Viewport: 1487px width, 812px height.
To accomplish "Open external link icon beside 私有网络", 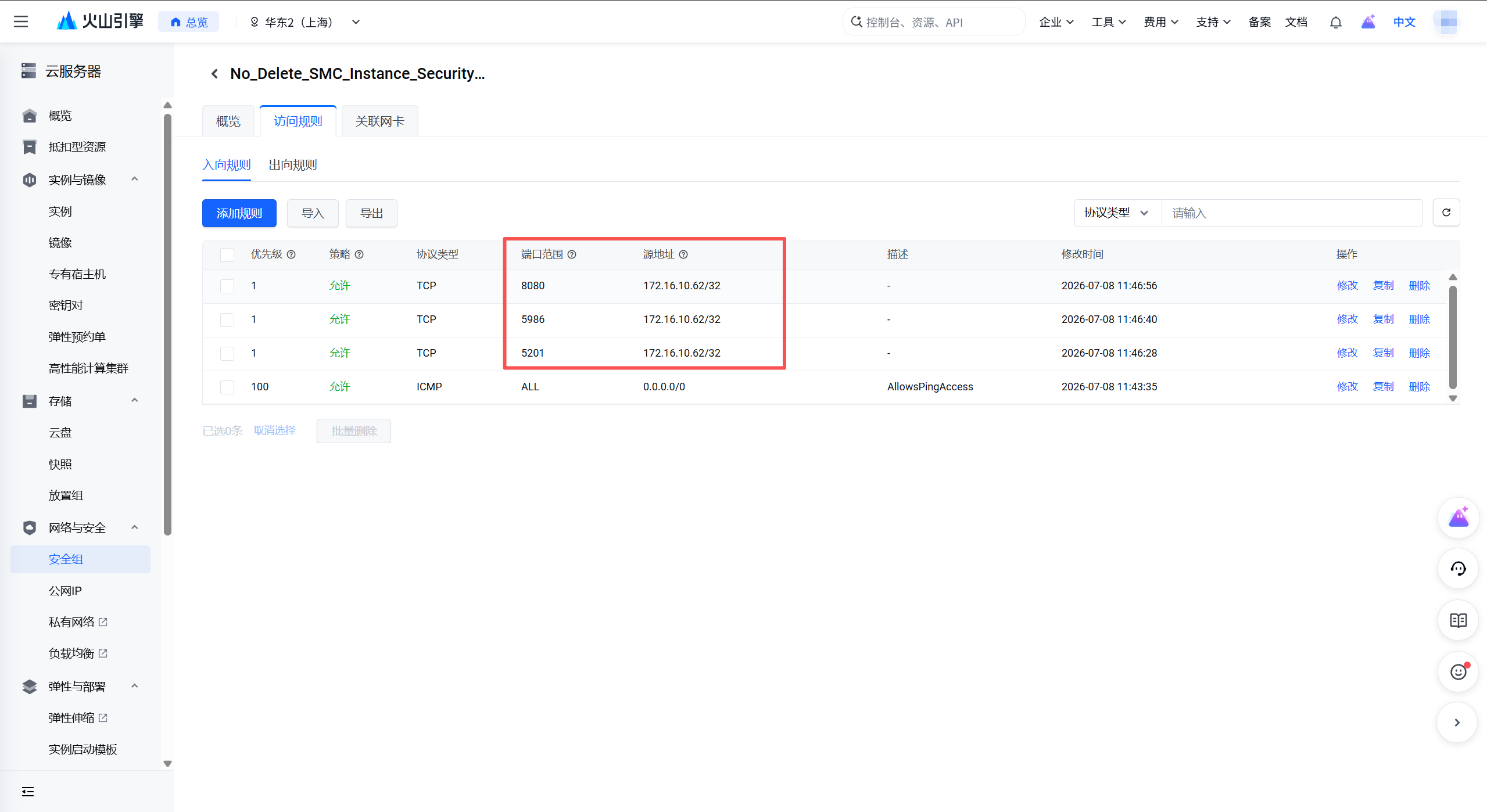I will (x=103, y=622).
